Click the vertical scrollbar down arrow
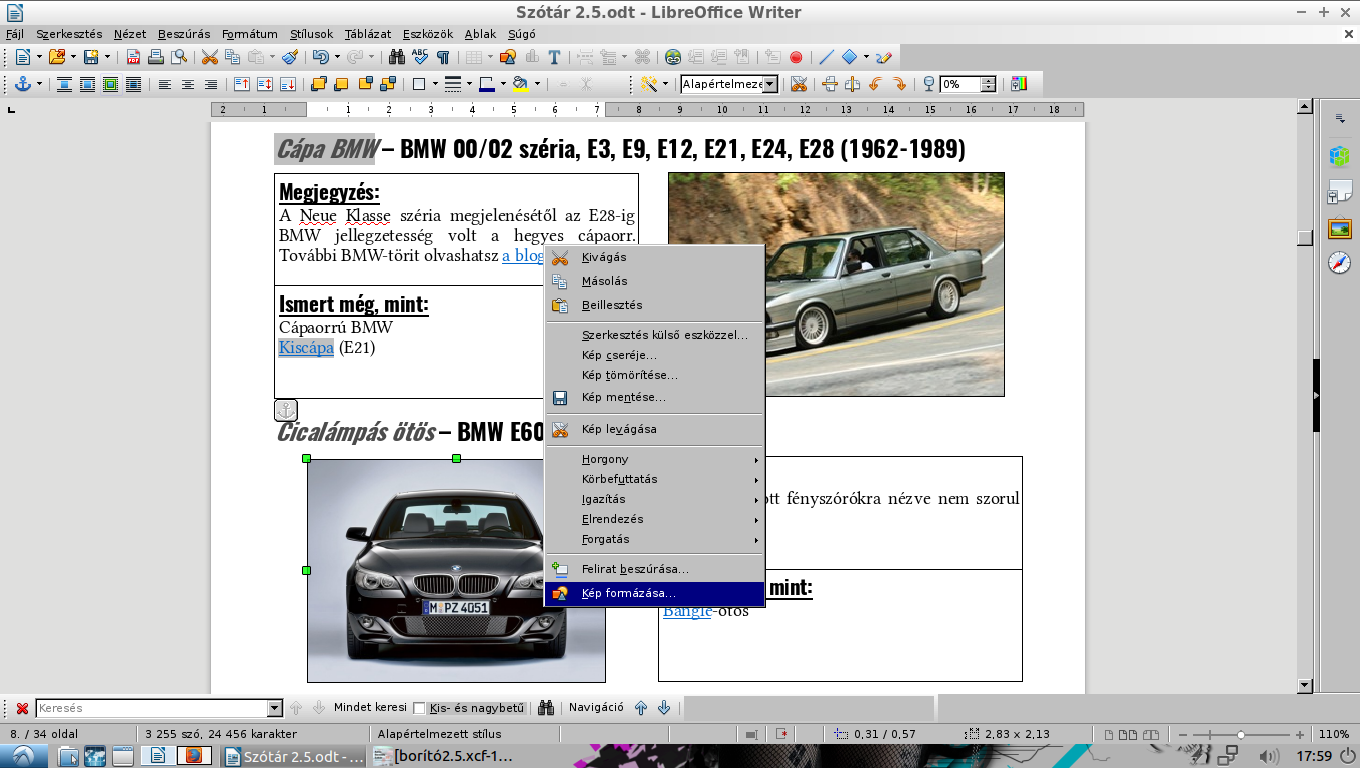 pyautogui.click(x=1304, y=686)
